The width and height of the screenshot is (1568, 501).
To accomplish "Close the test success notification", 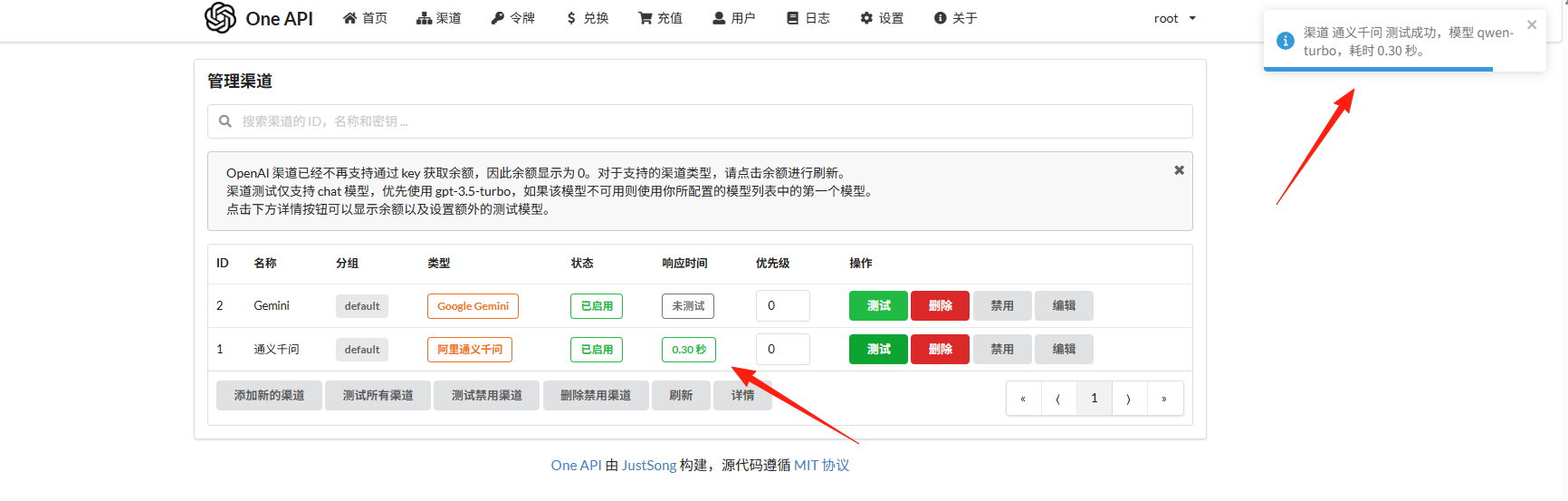I will coord(1532,24).
